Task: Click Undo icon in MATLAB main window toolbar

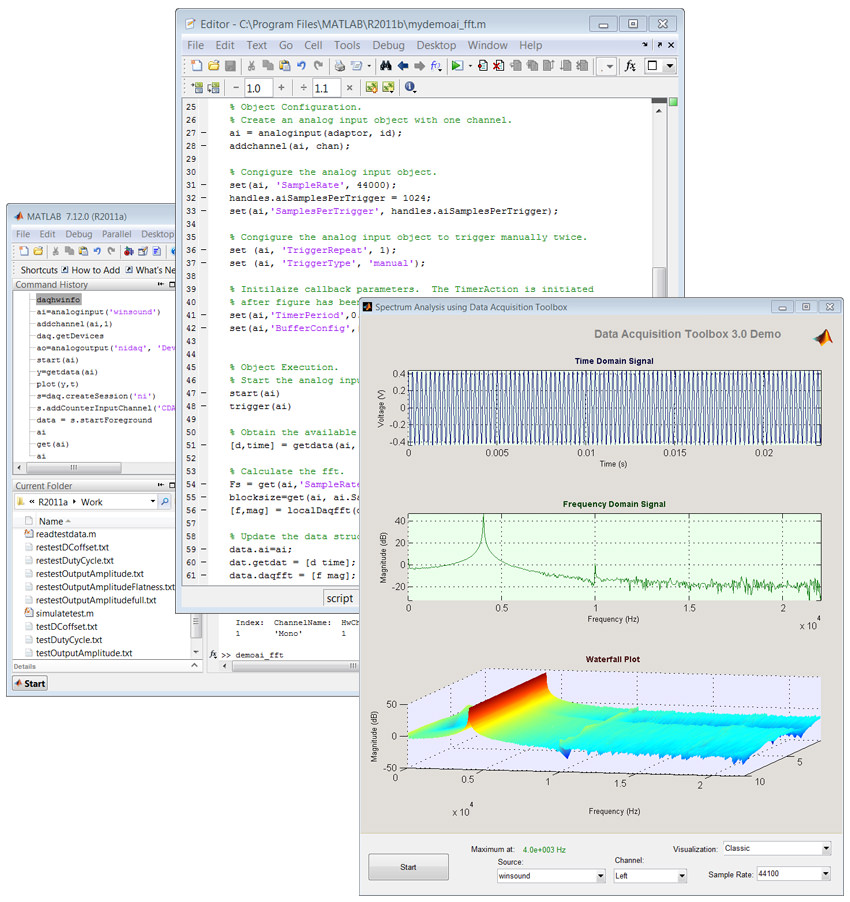Action: (x=97, y=251)
